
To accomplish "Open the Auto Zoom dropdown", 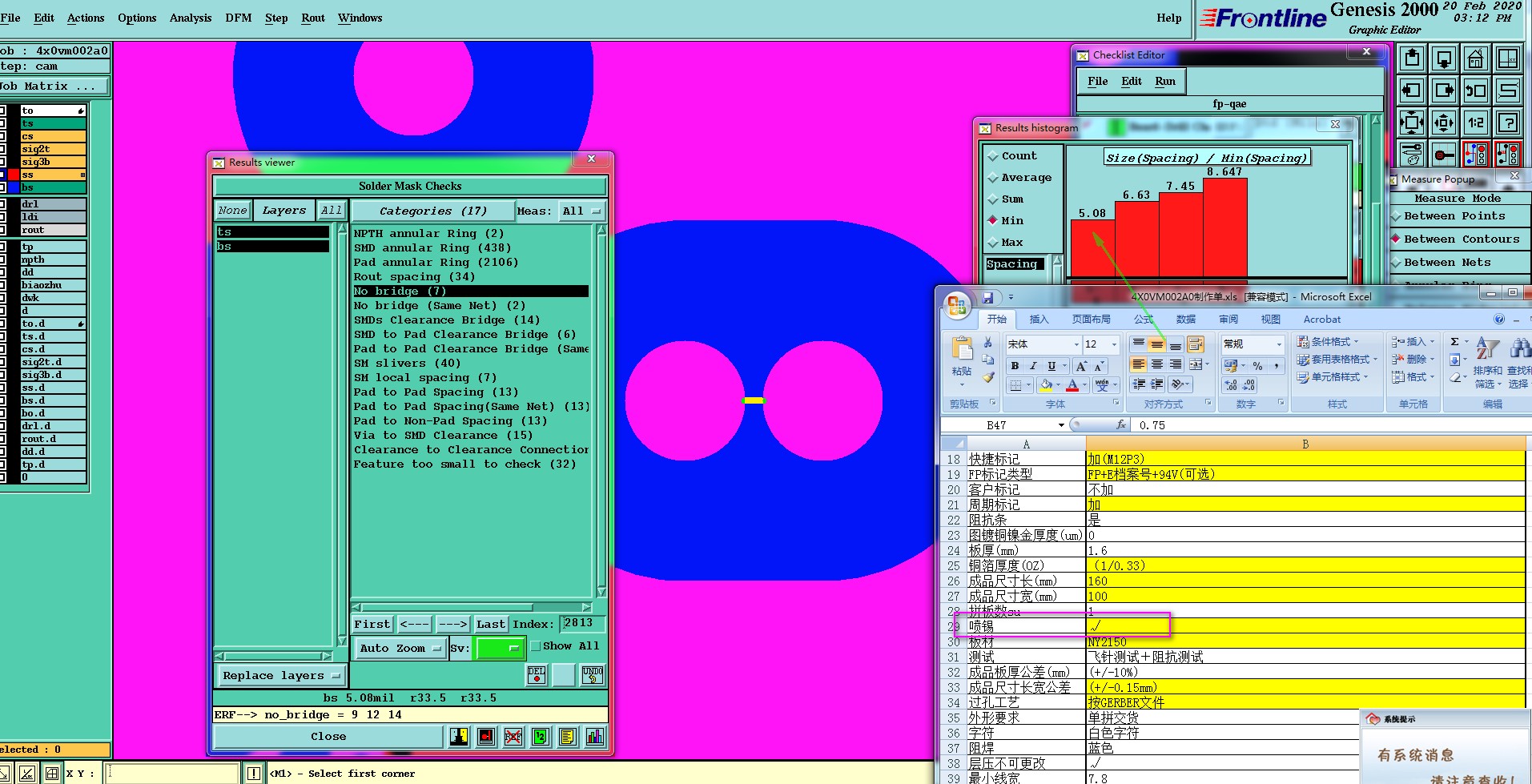I will tap(400, 648).
